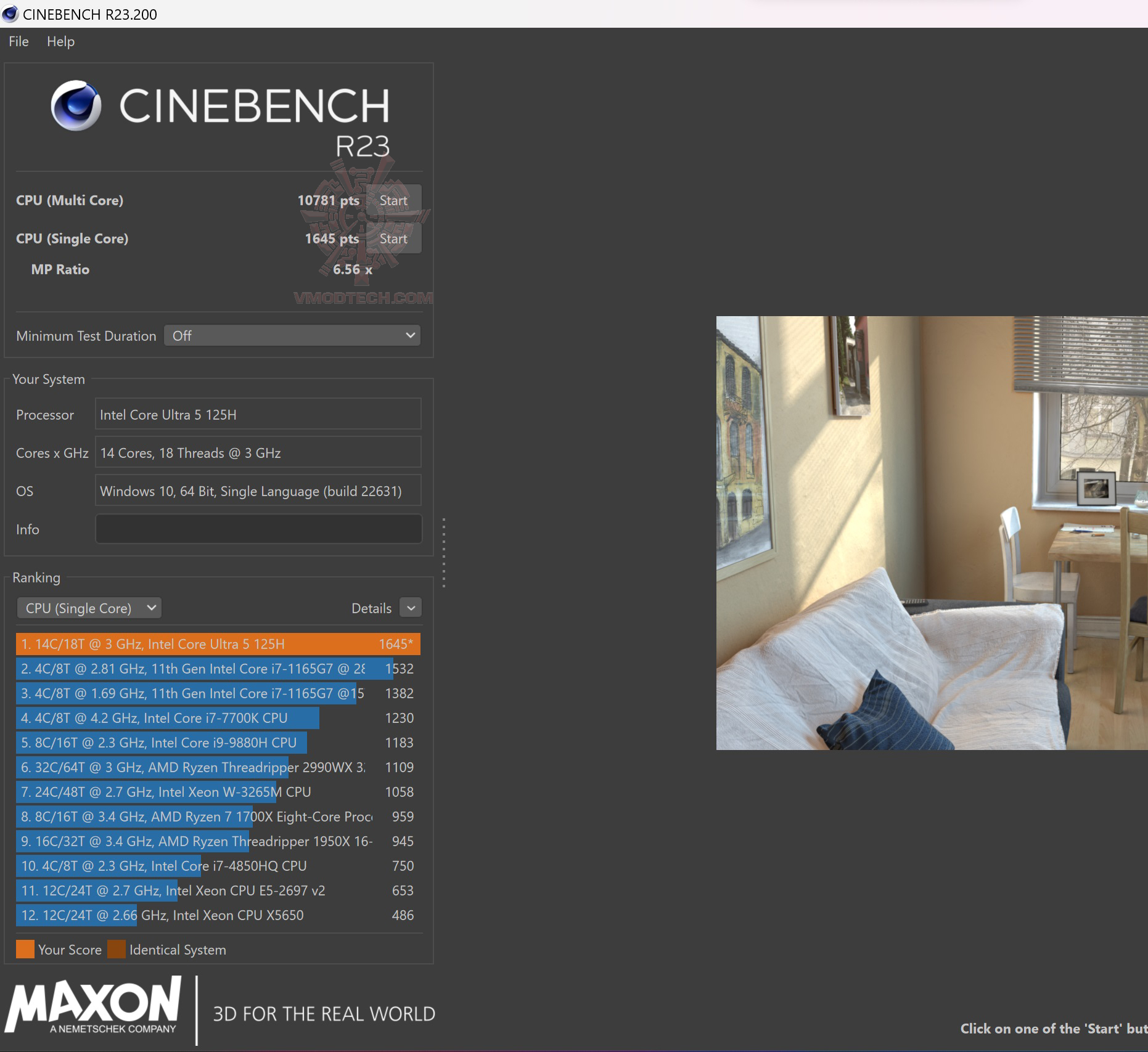Click the Cores x GHz field
The image size is (1148, 1052).
coord(258,453)
